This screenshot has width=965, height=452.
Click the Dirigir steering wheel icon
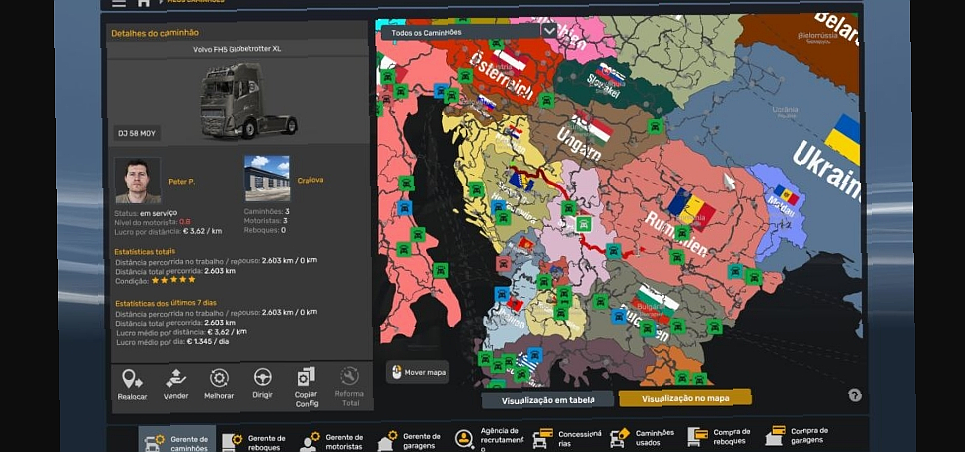[263, 377]
